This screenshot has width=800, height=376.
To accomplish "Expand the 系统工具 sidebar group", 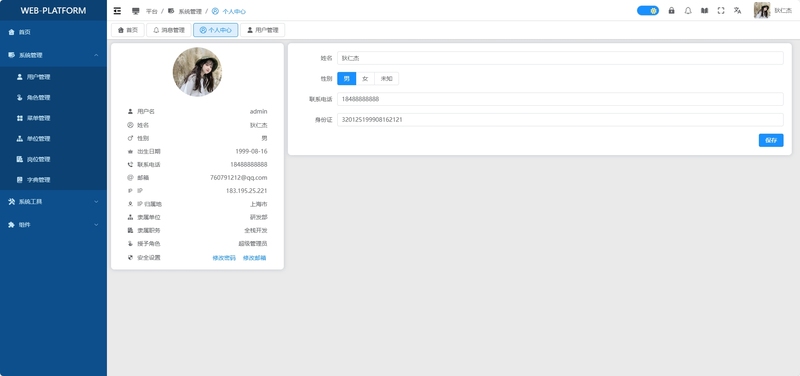I will [53, 202].
